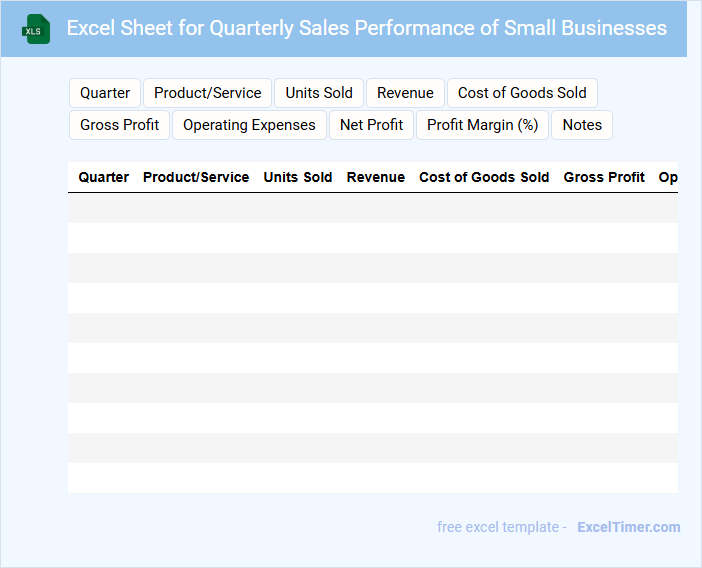Click the green XLS file icon
The height and width of the screenshot is (568, 702).
(36, 29)
